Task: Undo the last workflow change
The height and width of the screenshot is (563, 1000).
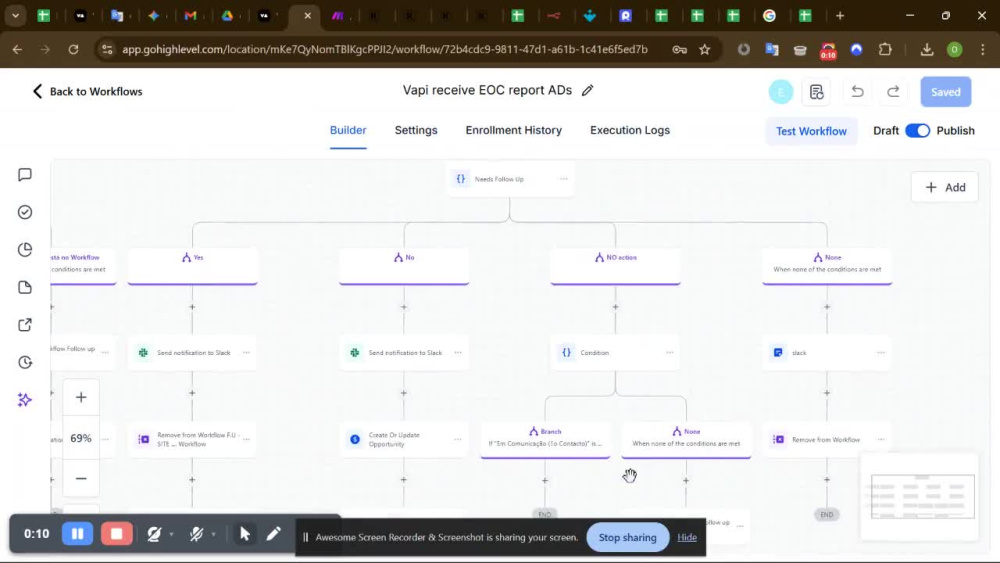Action: [857, 92]
